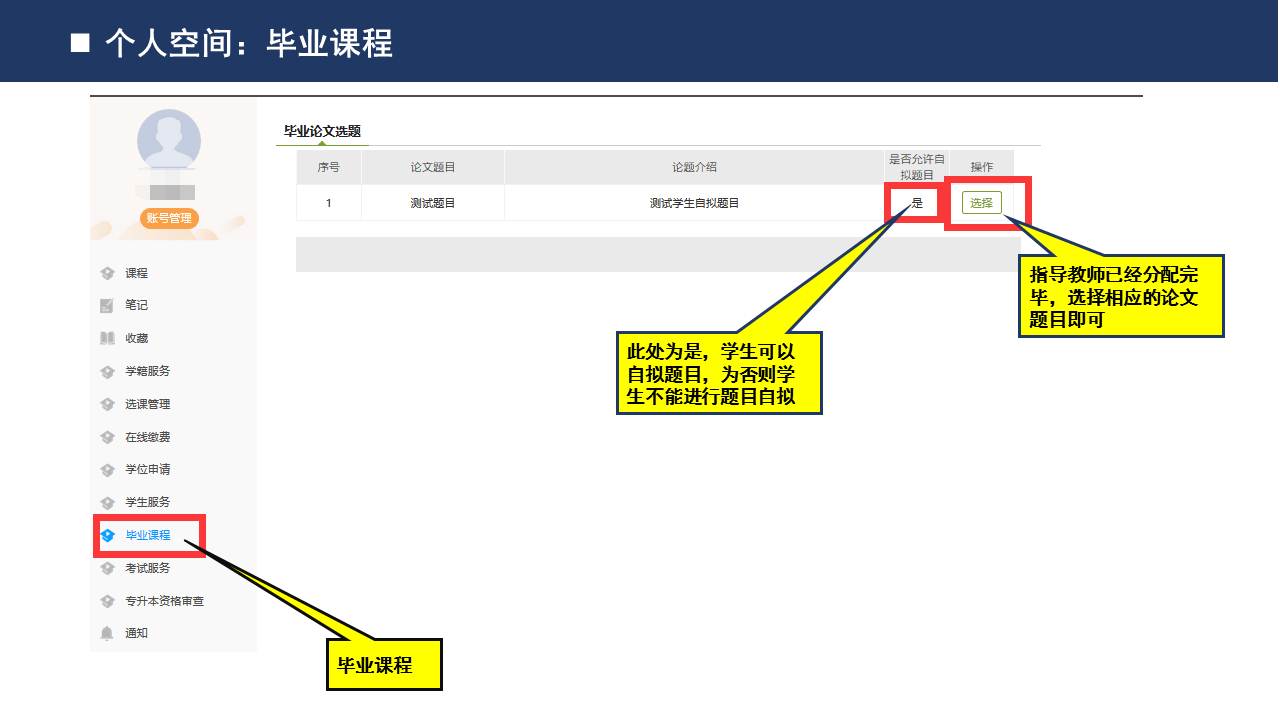This screenshot has height=720, width=1280.
Task: Click the 在线缴费 sidebar icon
Action: pyautogui.click(x=107, y=437)
